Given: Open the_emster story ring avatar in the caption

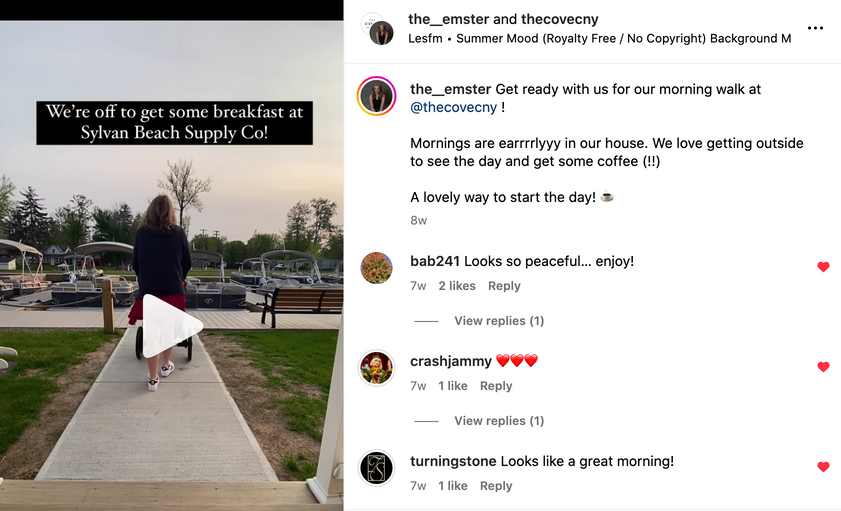Looking at the screenshot, I should tap(376, 96).
